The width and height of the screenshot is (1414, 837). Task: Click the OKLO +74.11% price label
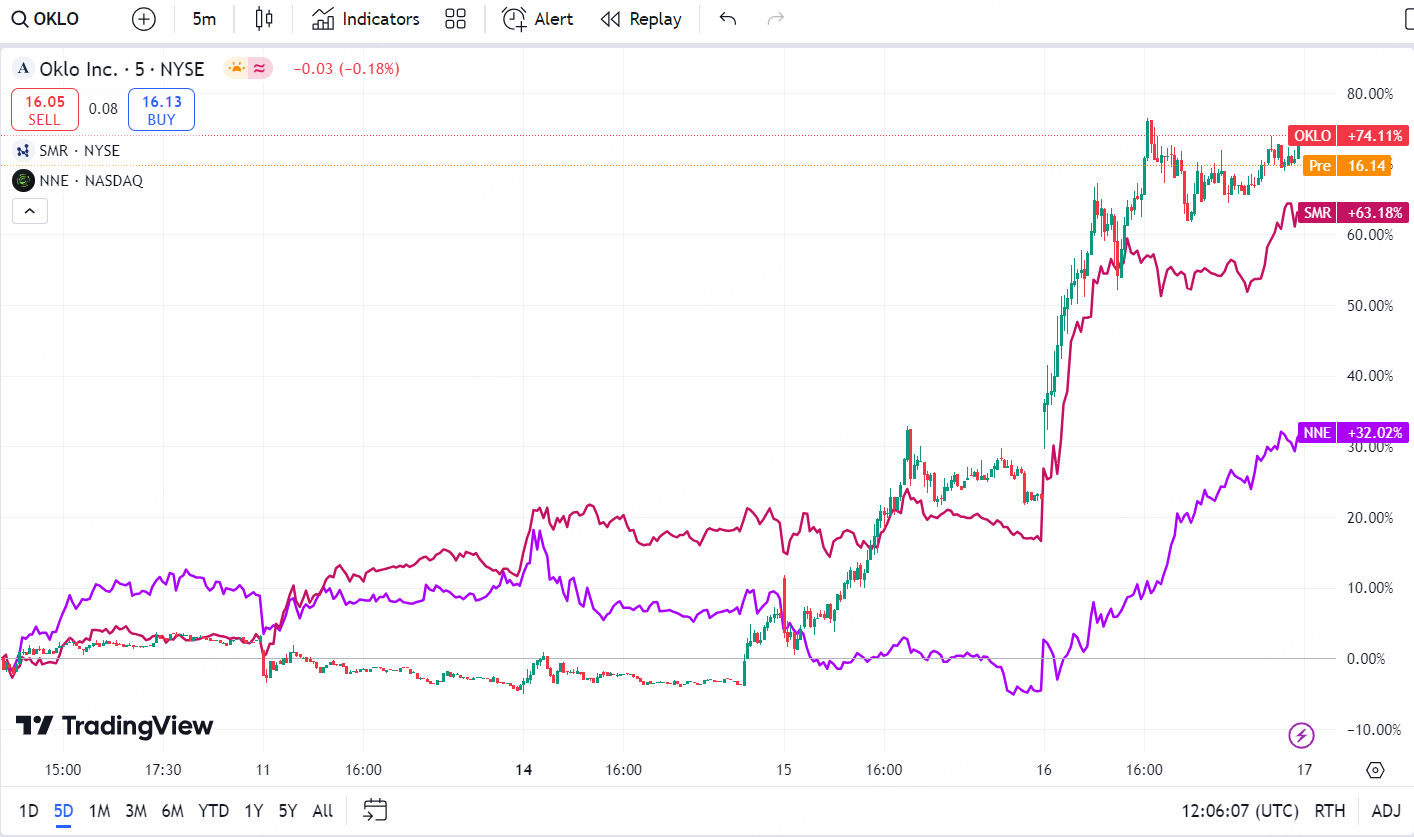1349,136
